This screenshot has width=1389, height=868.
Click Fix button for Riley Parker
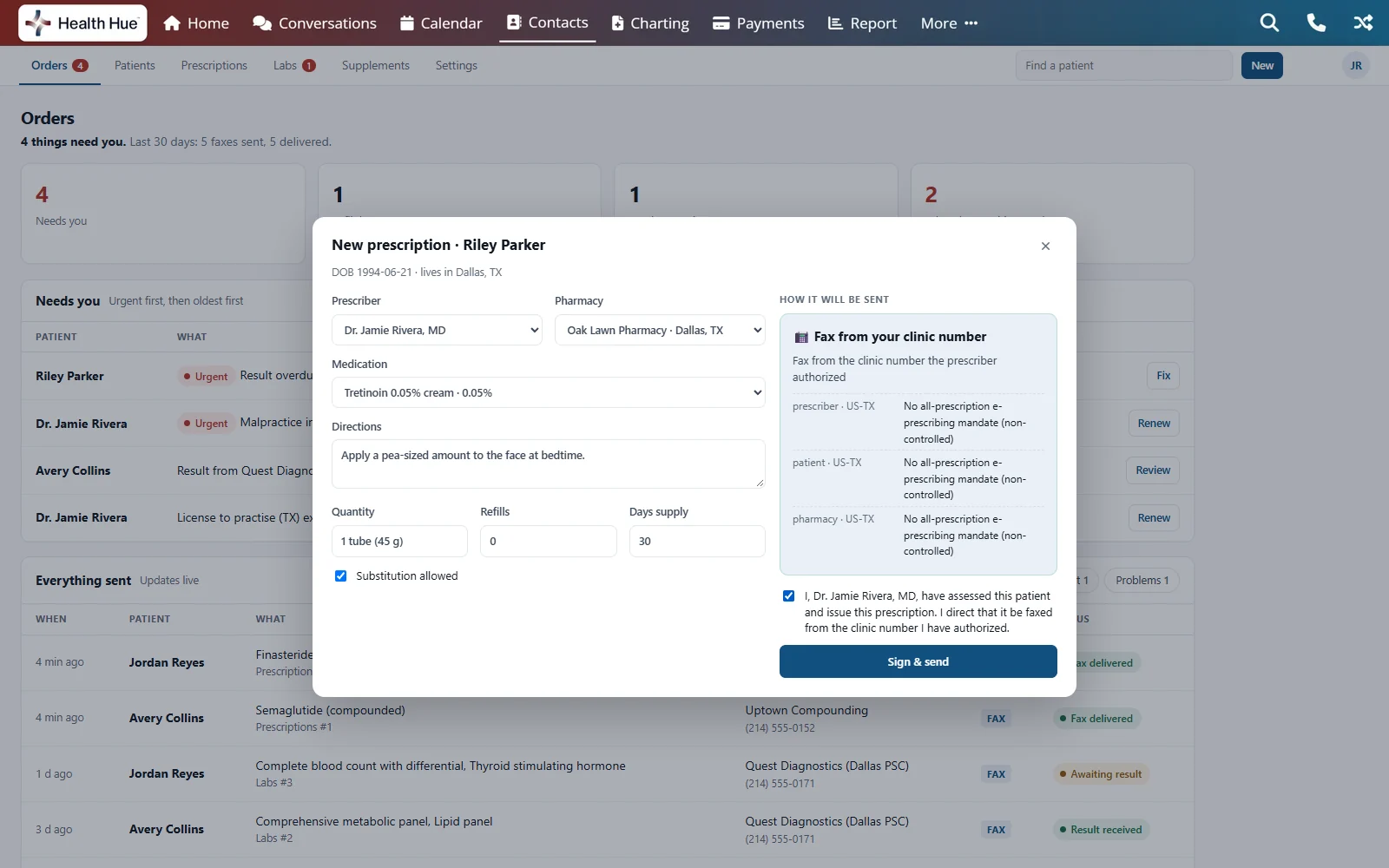tap(1163, 376)
